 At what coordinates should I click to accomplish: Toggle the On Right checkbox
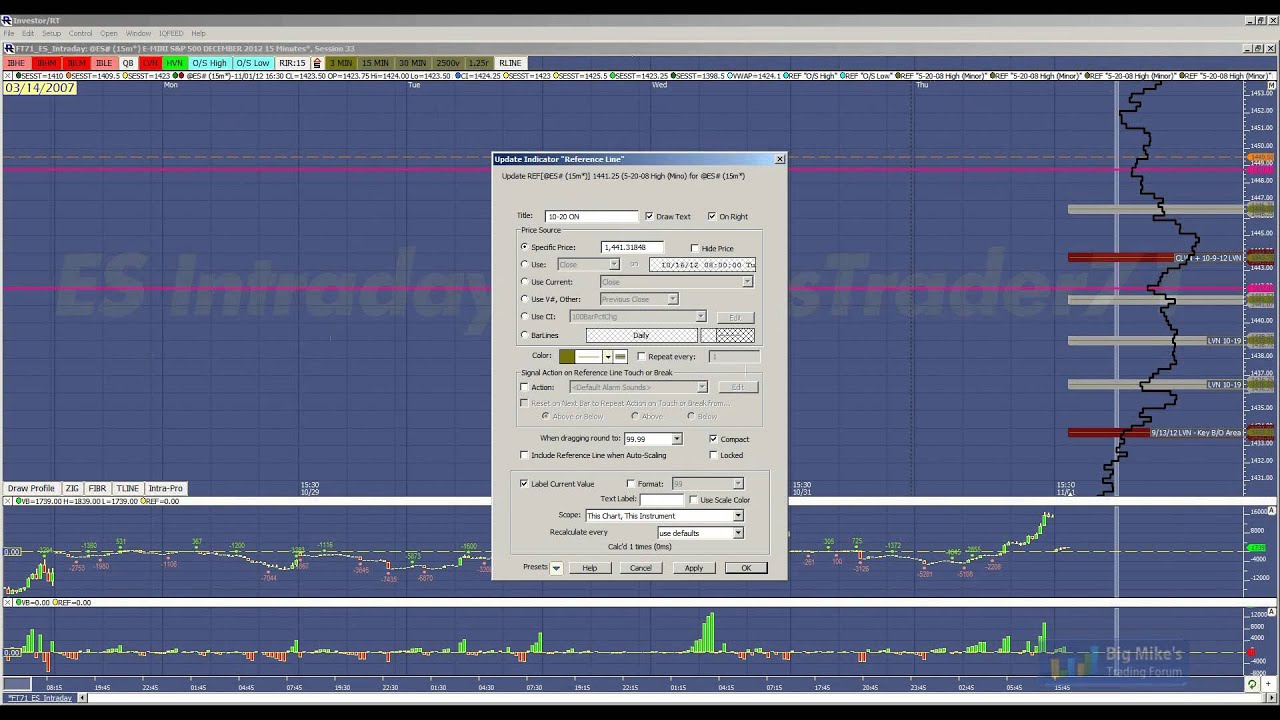[712, 216]
